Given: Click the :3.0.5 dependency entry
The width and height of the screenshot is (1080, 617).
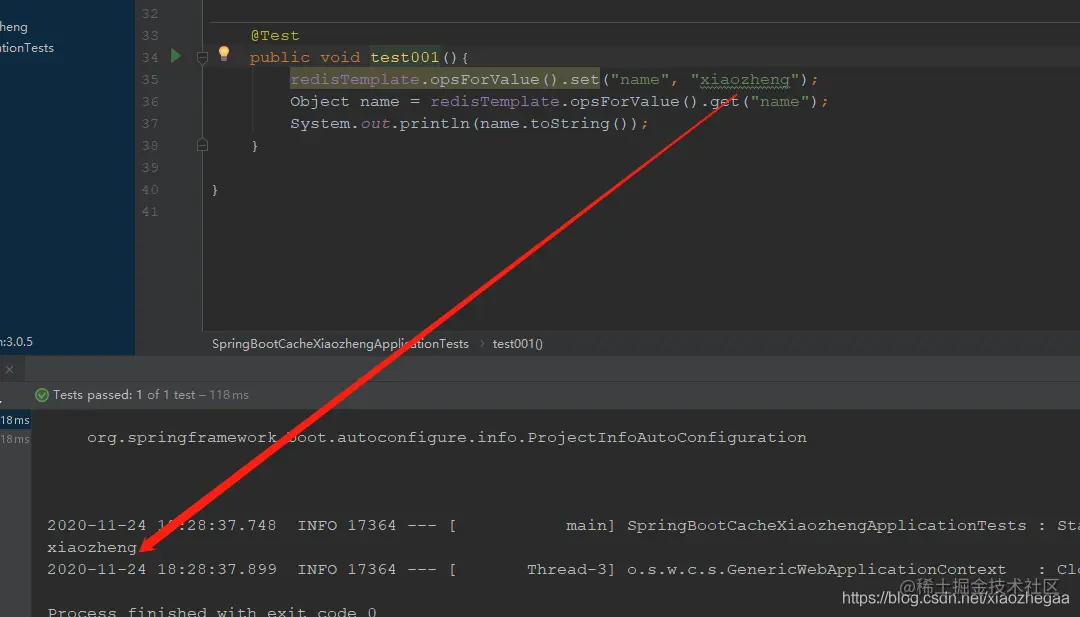Looking at the screenshot, I should (x=17, y=342).
